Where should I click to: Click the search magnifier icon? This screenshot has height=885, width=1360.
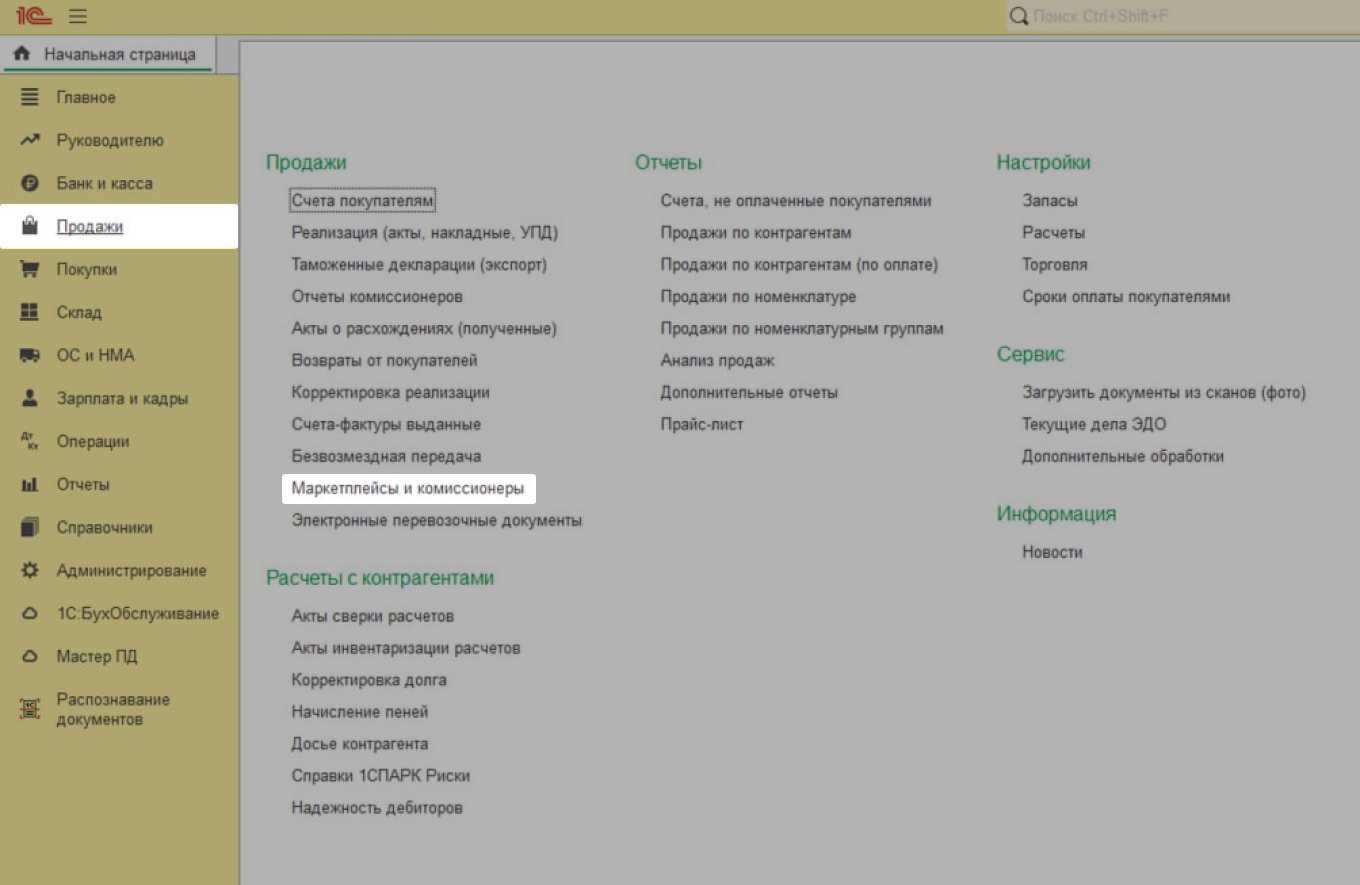click(1019, 17)
